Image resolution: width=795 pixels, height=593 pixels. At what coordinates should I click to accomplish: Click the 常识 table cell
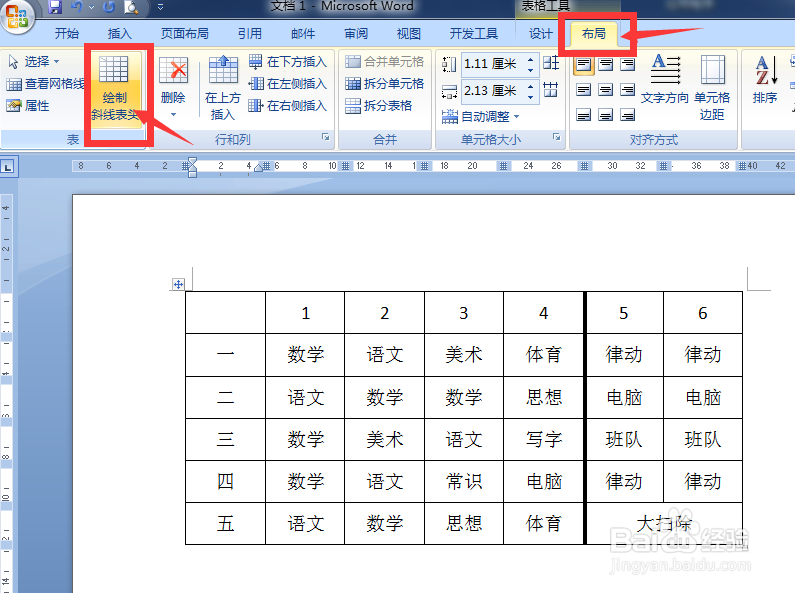464,481
